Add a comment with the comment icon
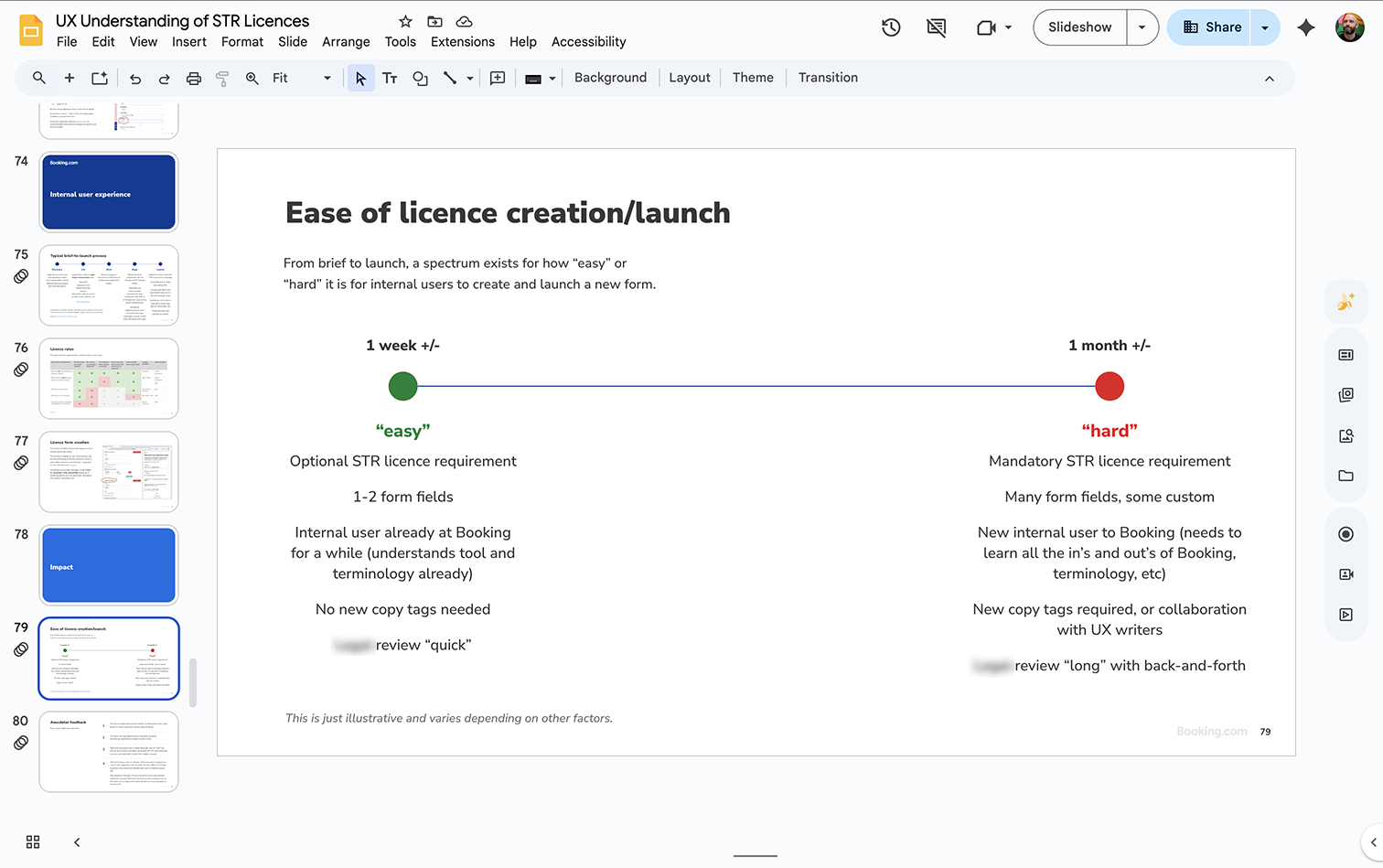Viewport: 1383px width, 868px height. 498,78
